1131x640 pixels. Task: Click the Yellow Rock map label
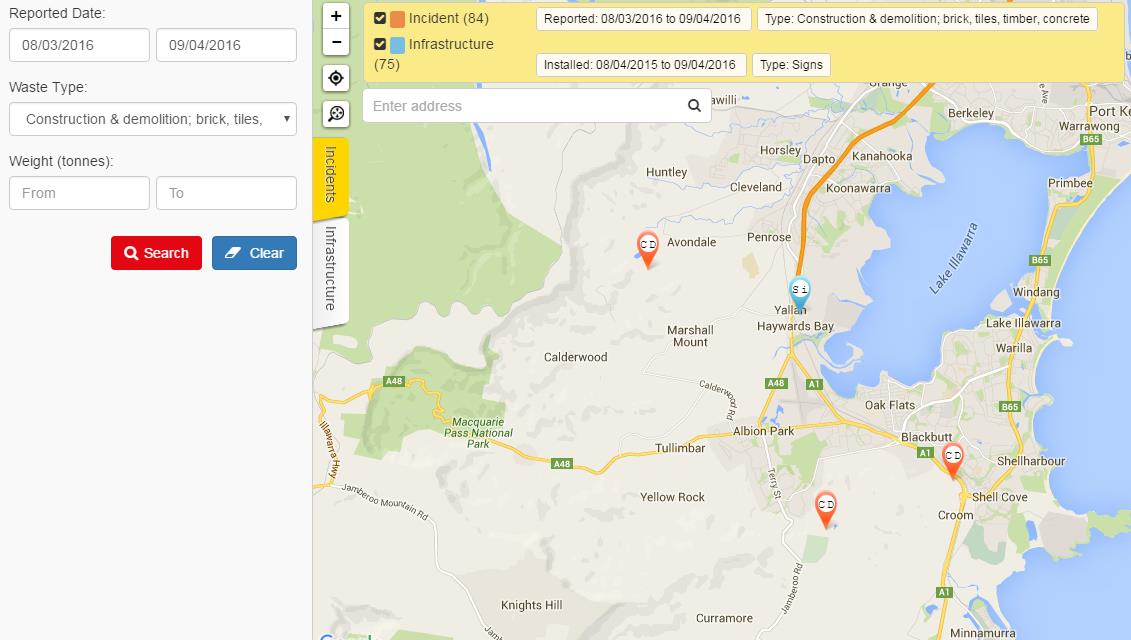(x=672, y=497)
